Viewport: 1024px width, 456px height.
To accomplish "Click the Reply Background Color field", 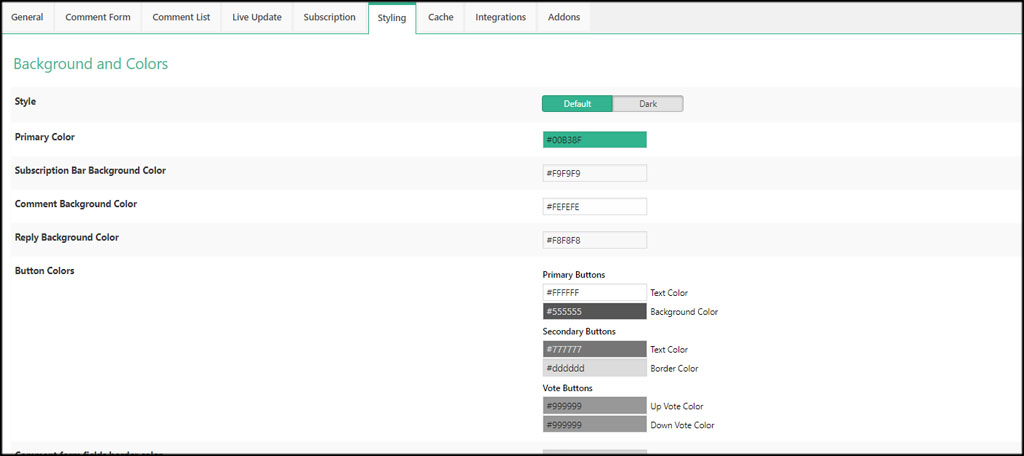I will click(594, 240).
